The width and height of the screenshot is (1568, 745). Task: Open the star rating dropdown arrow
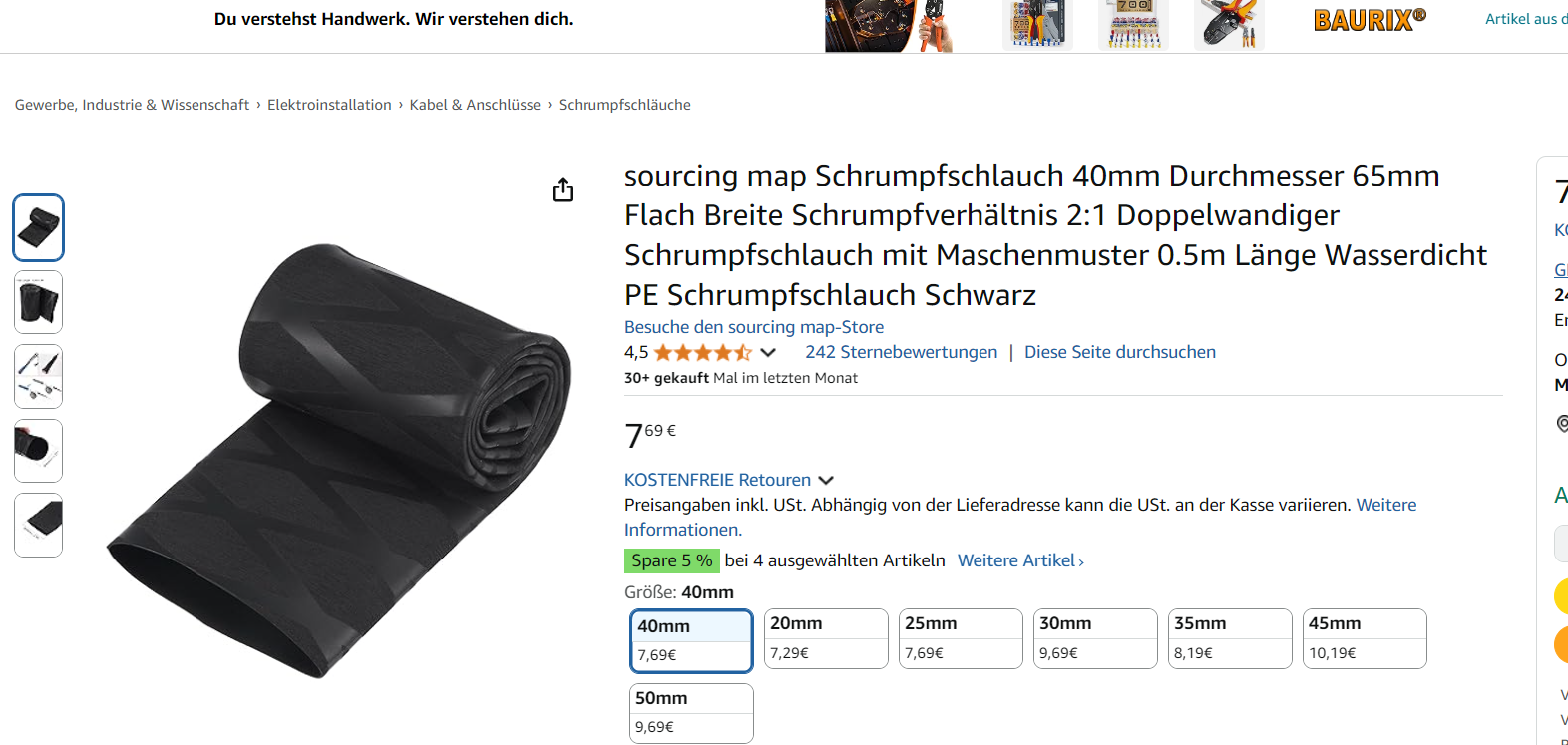click(768, 352)
